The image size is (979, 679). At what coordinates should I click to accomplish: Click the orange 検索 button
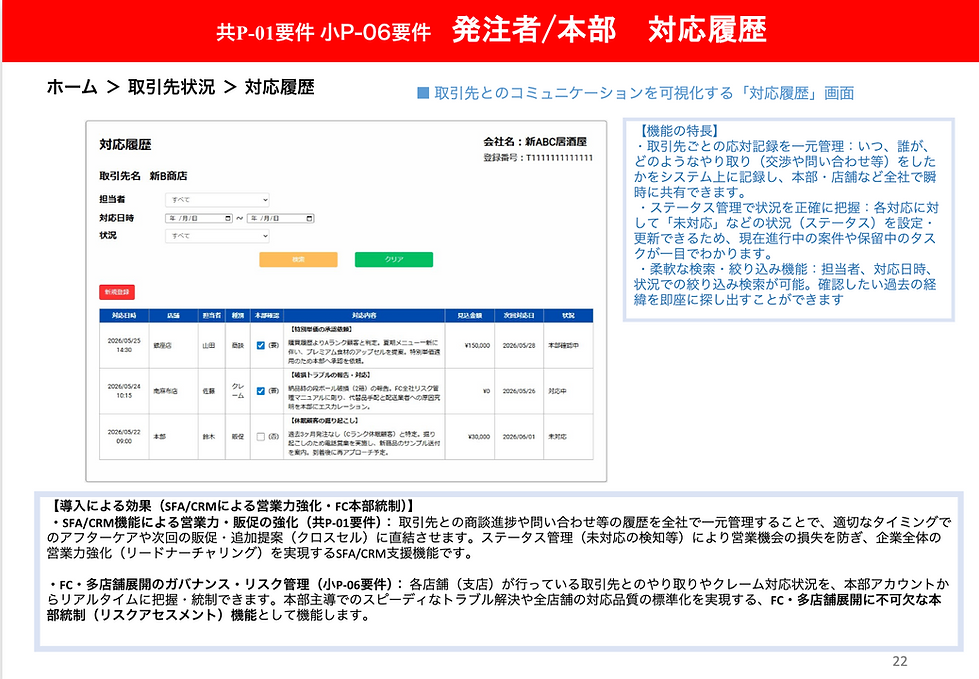(298, 260)
